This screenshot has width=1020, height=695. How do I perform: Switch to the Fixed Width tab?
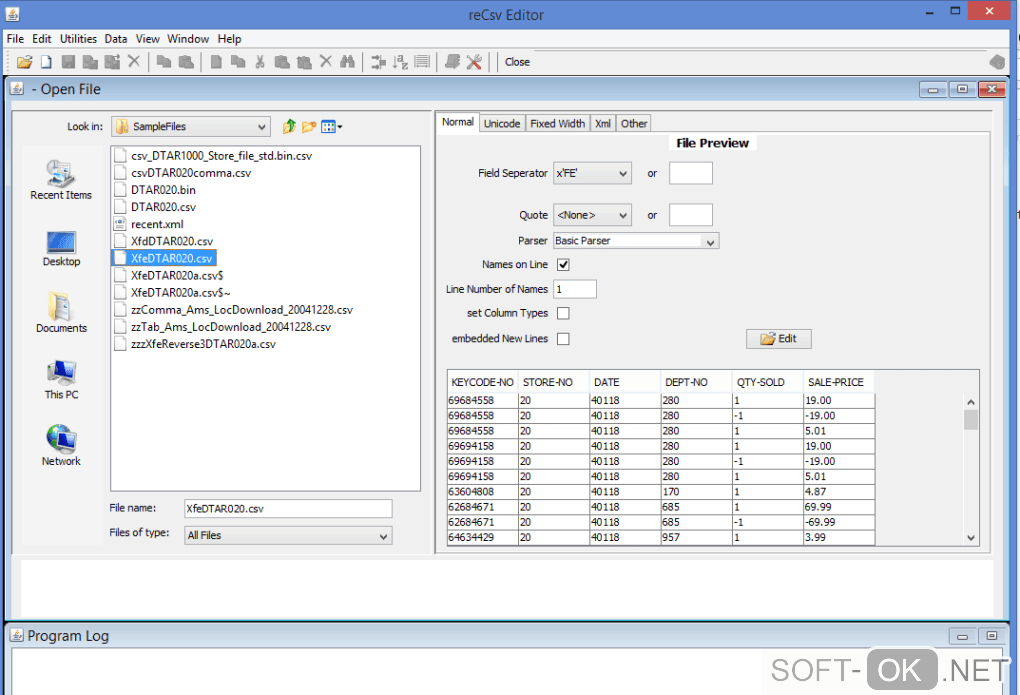[x=557, y=123]
